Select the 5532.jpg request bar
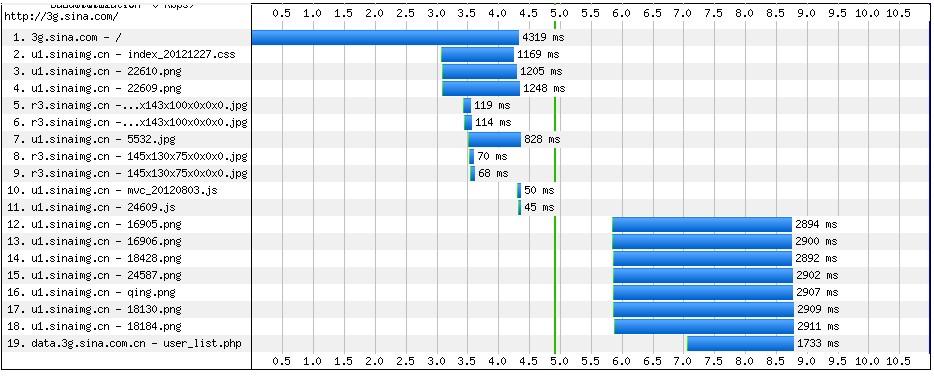This screenshot has height=377, width=934. [x=494, y=139]
